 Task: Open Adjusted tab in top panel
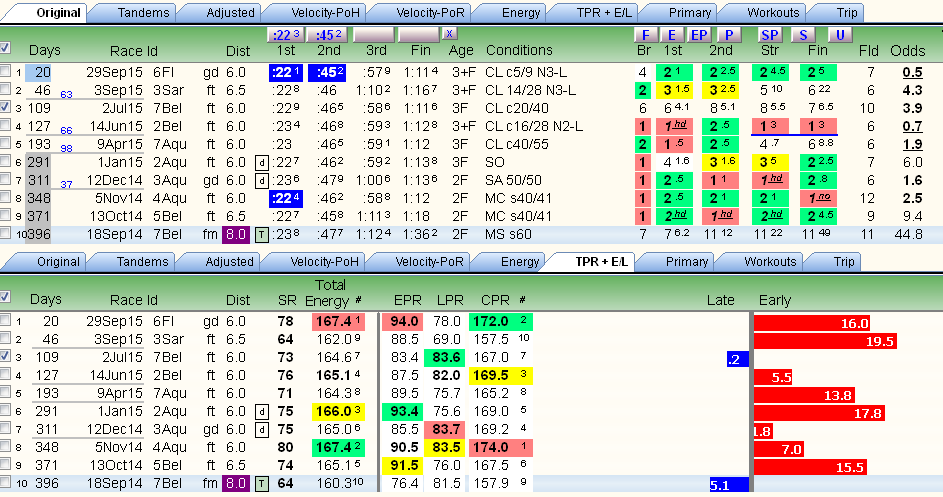click(x=230, y=13)
